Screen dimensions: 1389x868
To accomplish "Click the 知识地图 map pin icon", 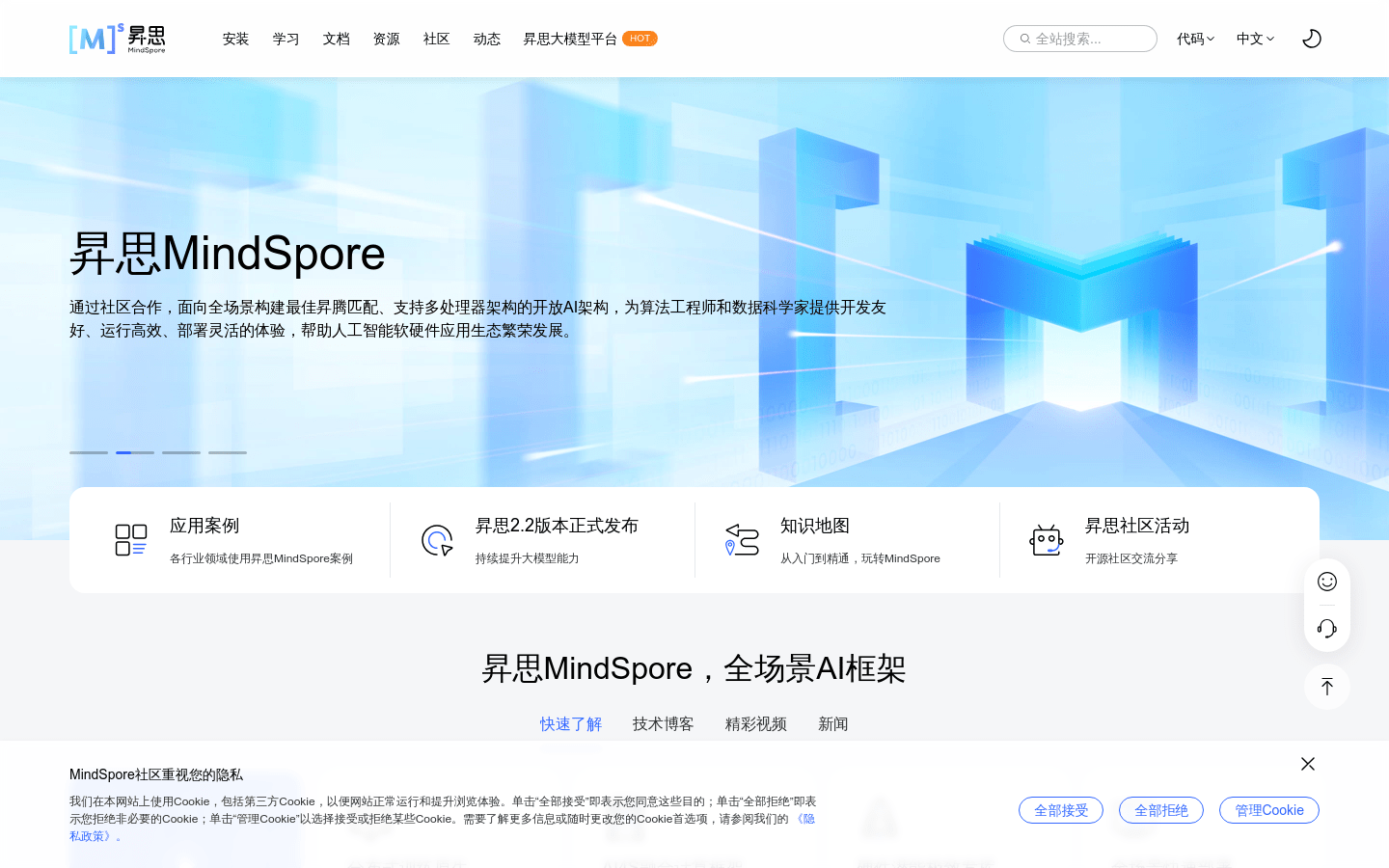I will point(741,540).
